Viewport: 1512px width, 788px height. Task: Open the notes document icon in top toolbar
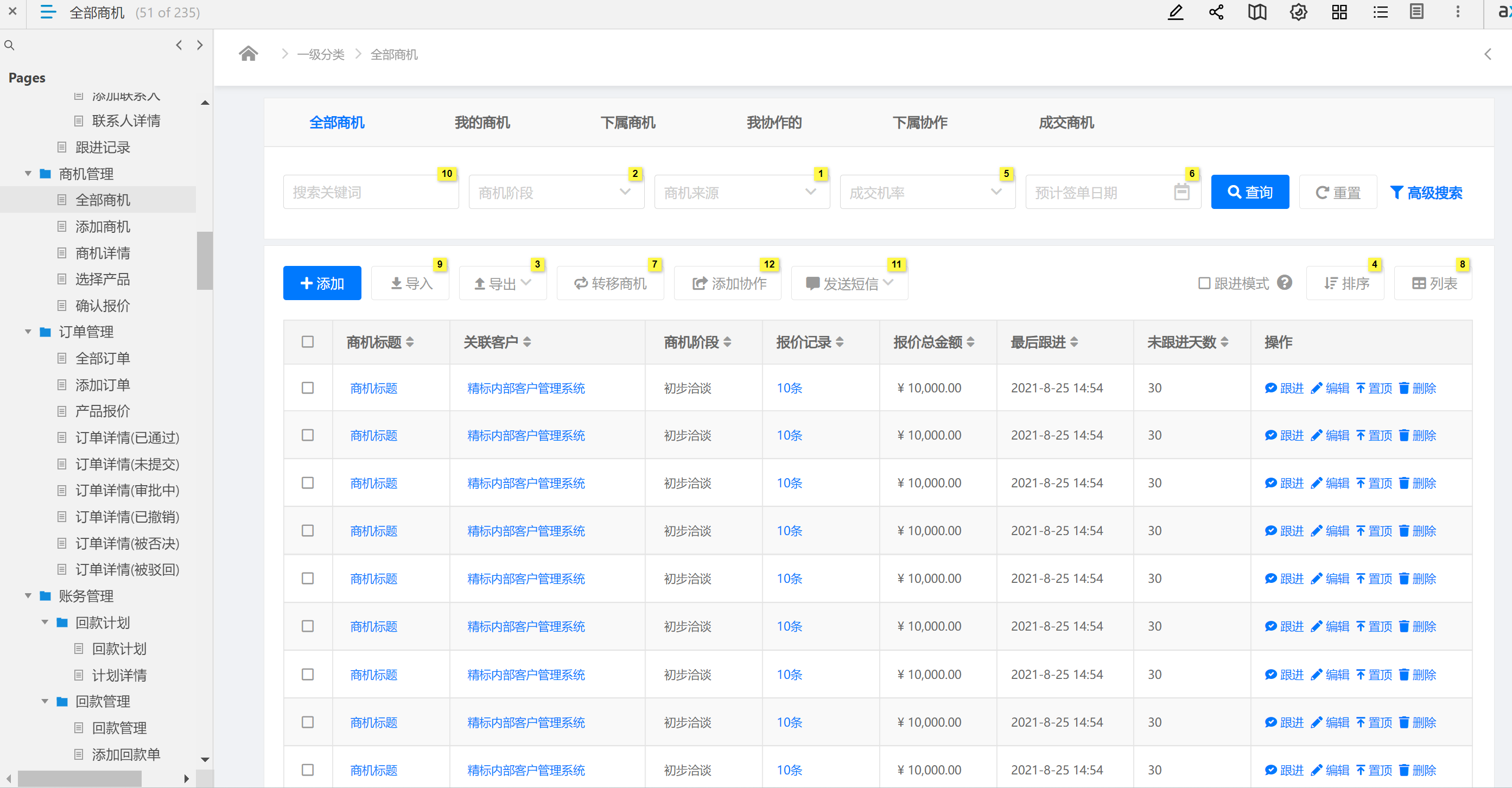pyautogui.click(x=1417, y=12)
